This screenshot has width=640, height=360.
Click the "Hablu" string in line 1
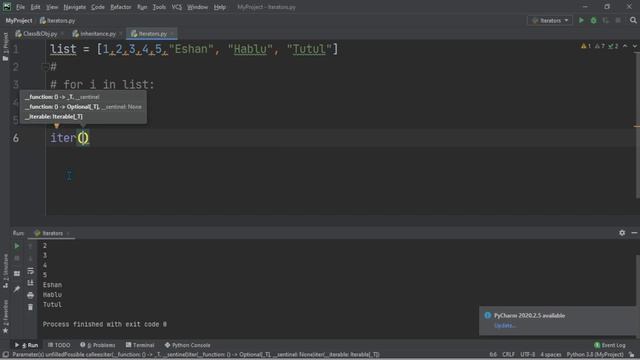click(250, 49)
